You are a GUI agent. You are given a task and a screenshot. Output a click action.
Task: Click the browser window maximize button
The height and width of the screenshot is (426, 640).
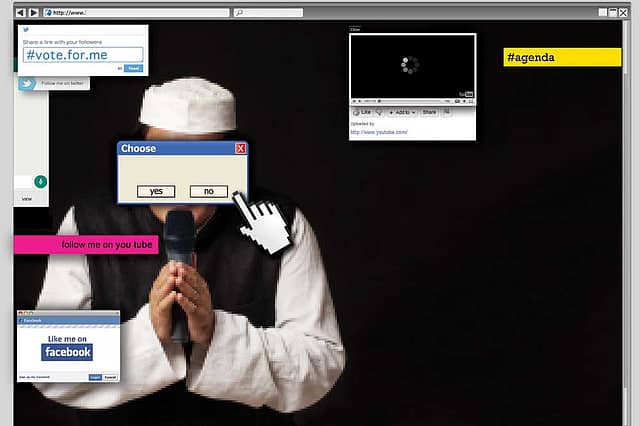pyautogui.click(x=613, y=13)
